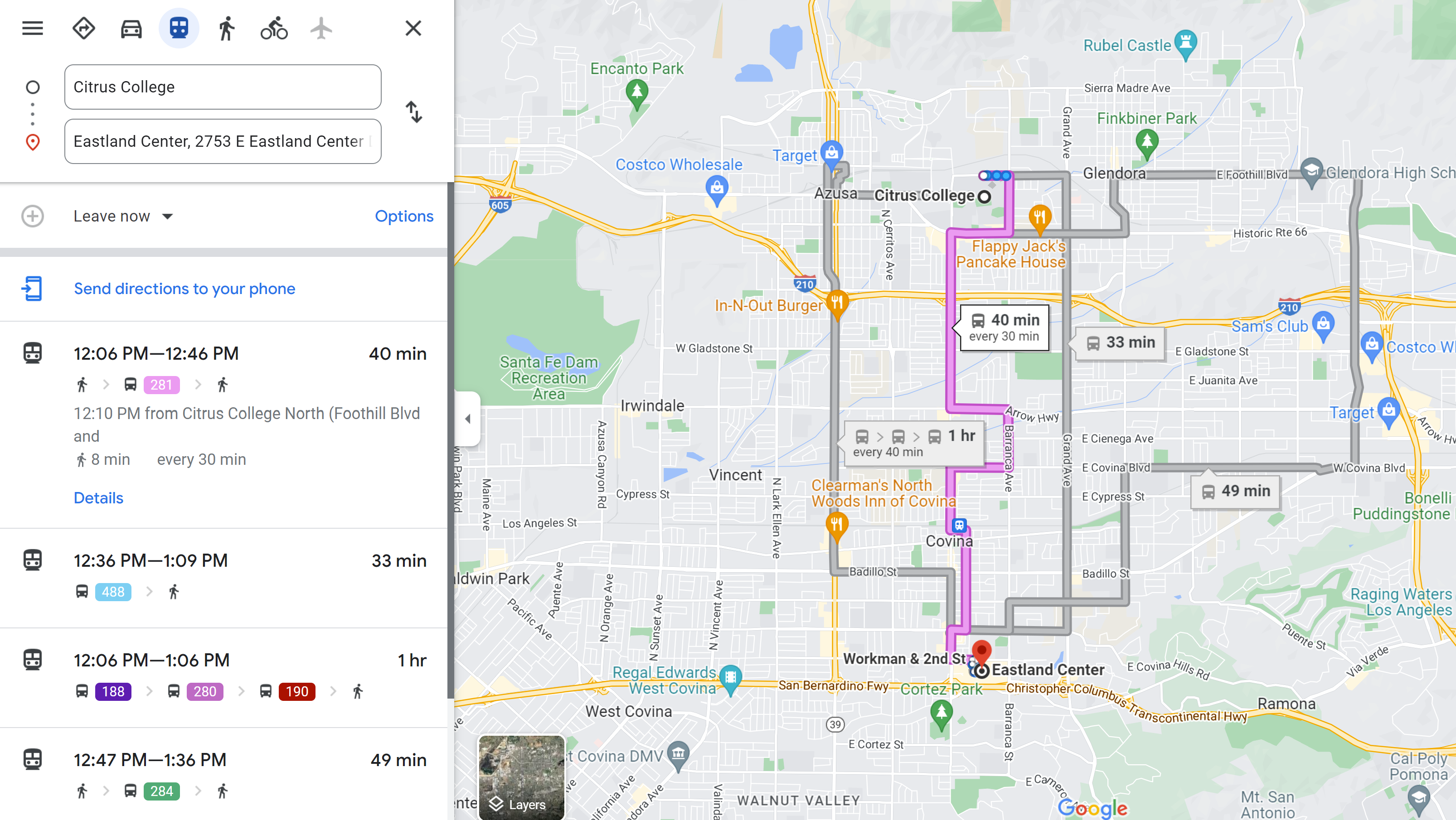Expand the Details link for first route

[x=98, y=497]
